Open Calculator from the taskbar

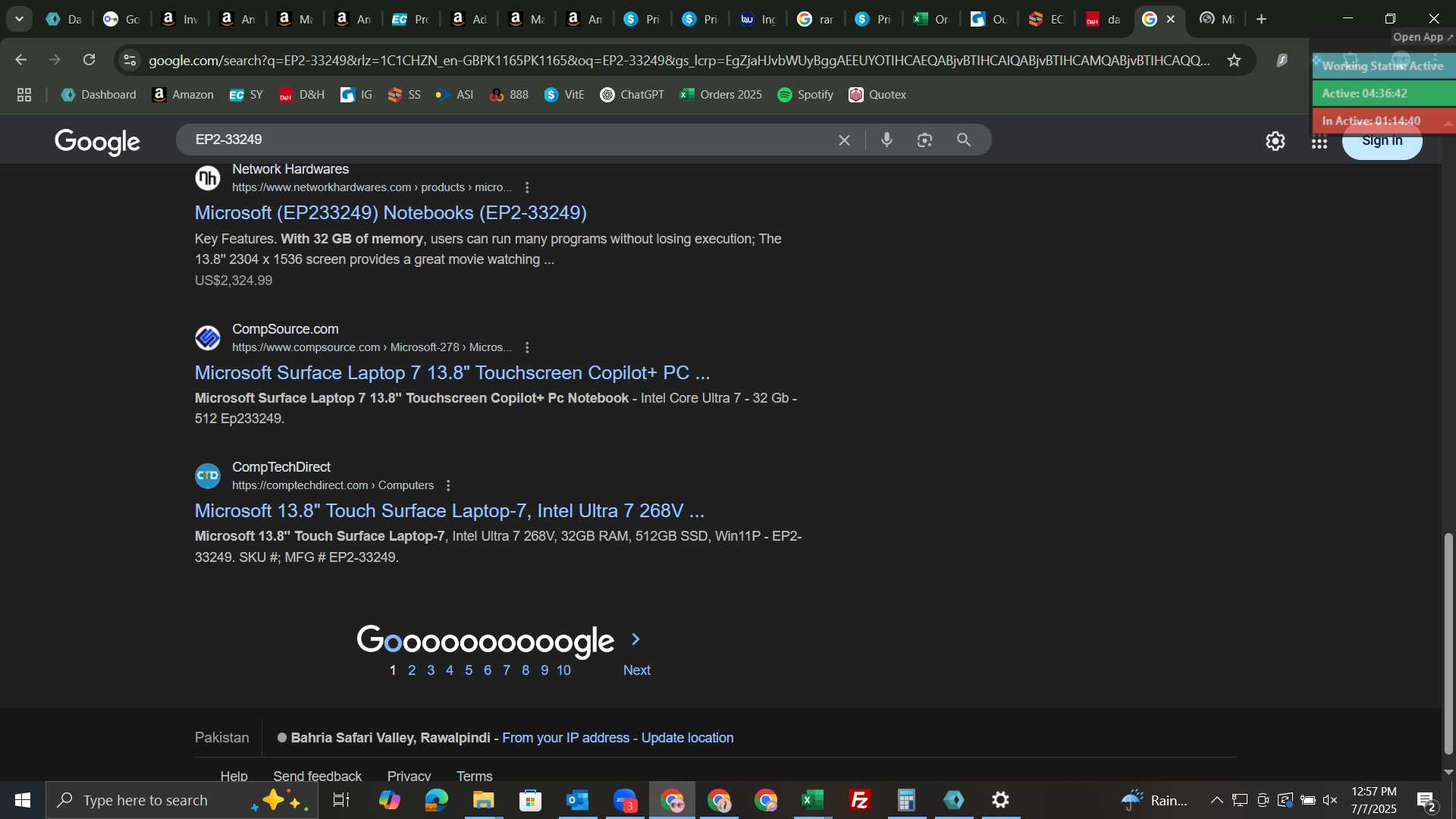tap(907, 800)
